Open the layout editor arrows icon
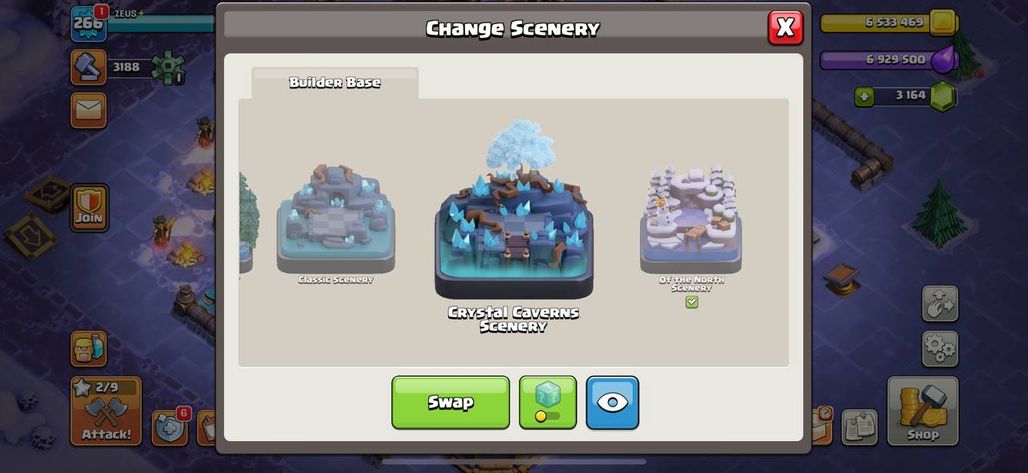 point(939,303)
